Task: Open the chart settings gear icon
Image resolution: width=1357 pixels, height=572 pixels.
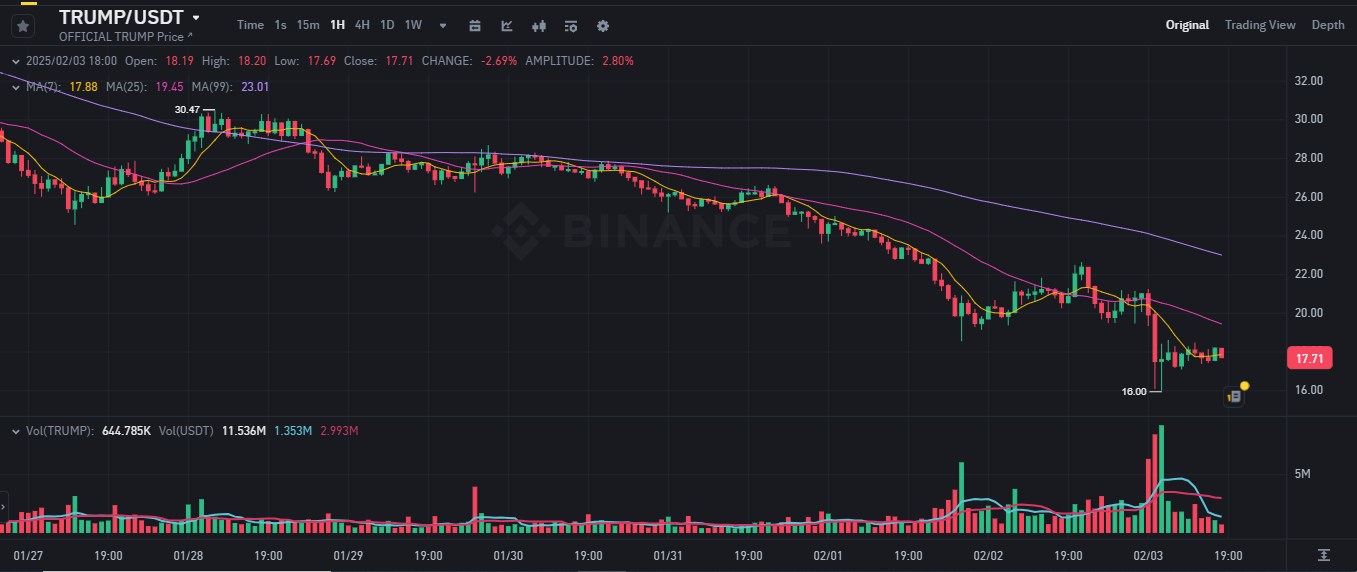Action: tap(603, 25)
